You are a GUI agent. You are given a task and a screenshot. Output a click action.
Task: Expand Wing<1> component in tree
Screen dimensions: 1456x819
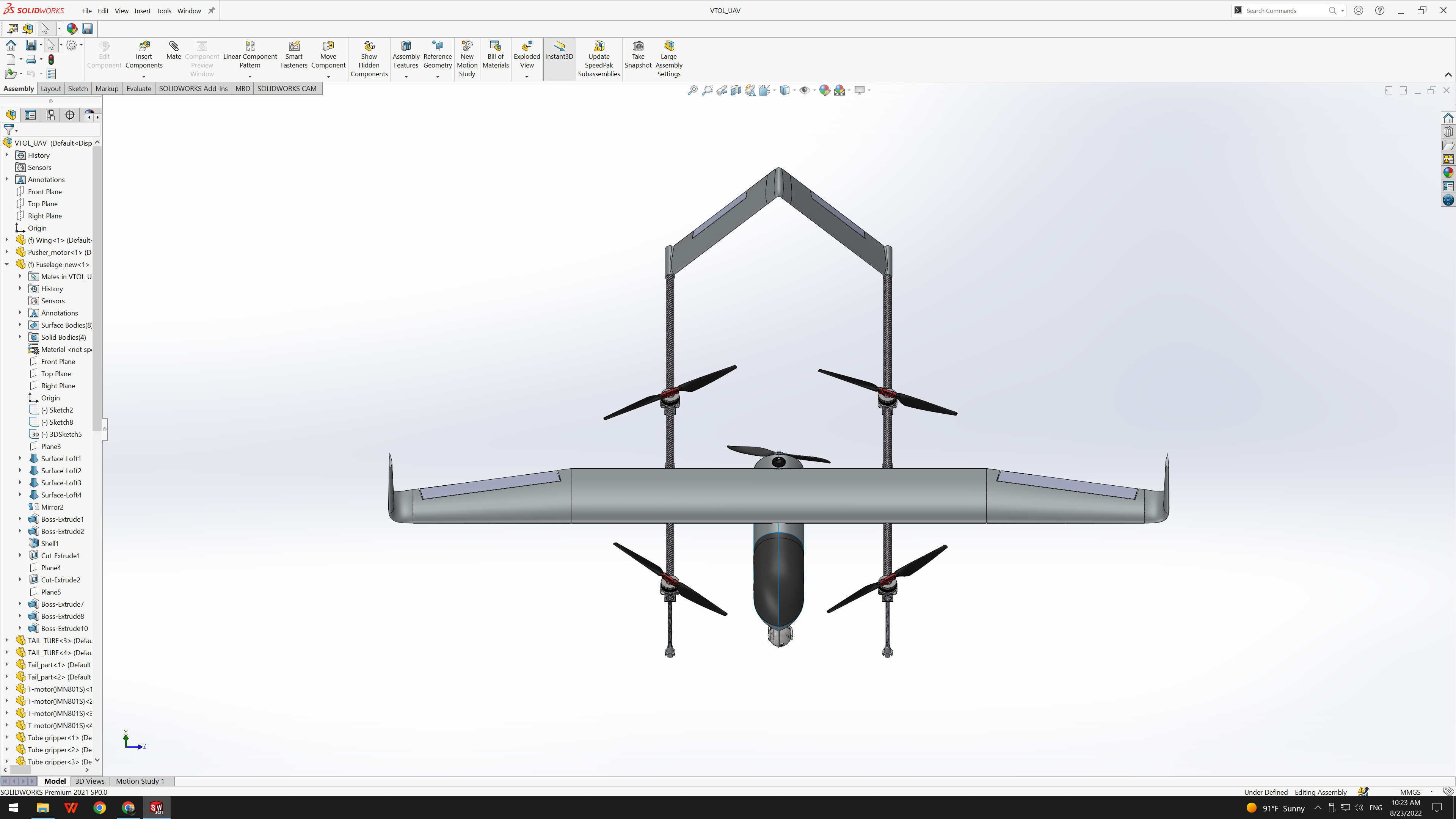(7, 240)
